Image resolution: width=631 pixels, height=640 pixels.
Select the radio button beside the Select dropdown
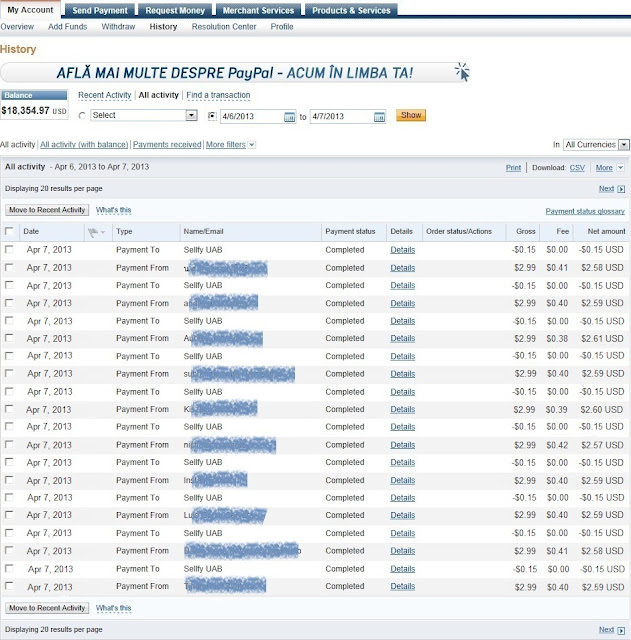(82, 116)
